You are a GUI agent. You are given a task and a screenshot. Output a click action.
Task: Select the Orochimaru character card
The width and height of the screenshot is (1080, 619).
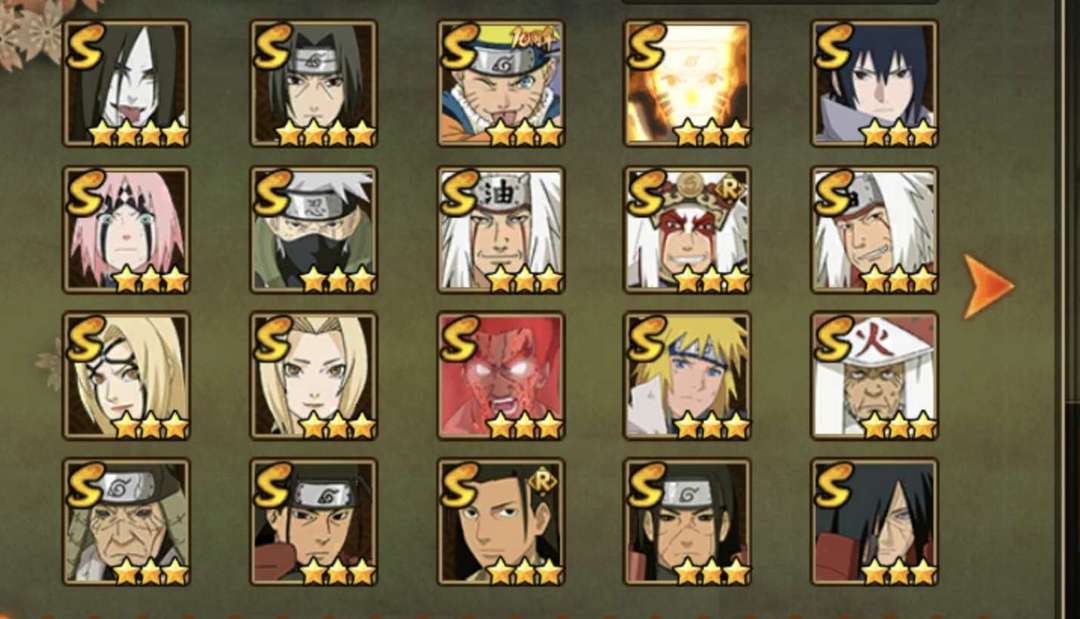126,83
